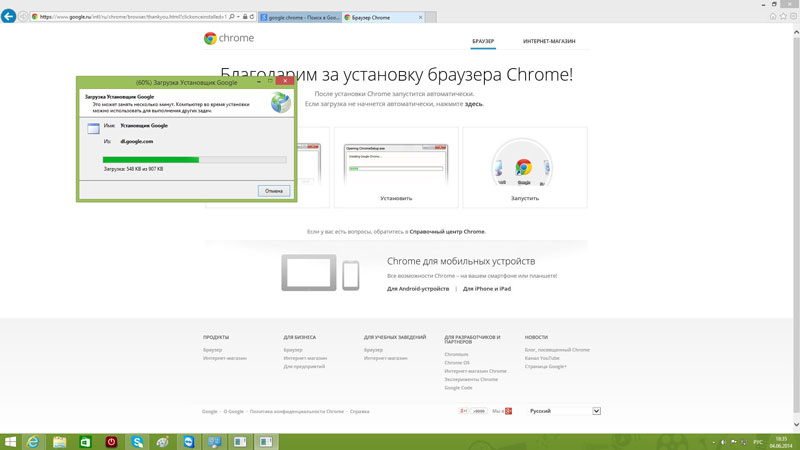Open the Windows Start button
The image size is (800, 450).
[x=10, y=442]
